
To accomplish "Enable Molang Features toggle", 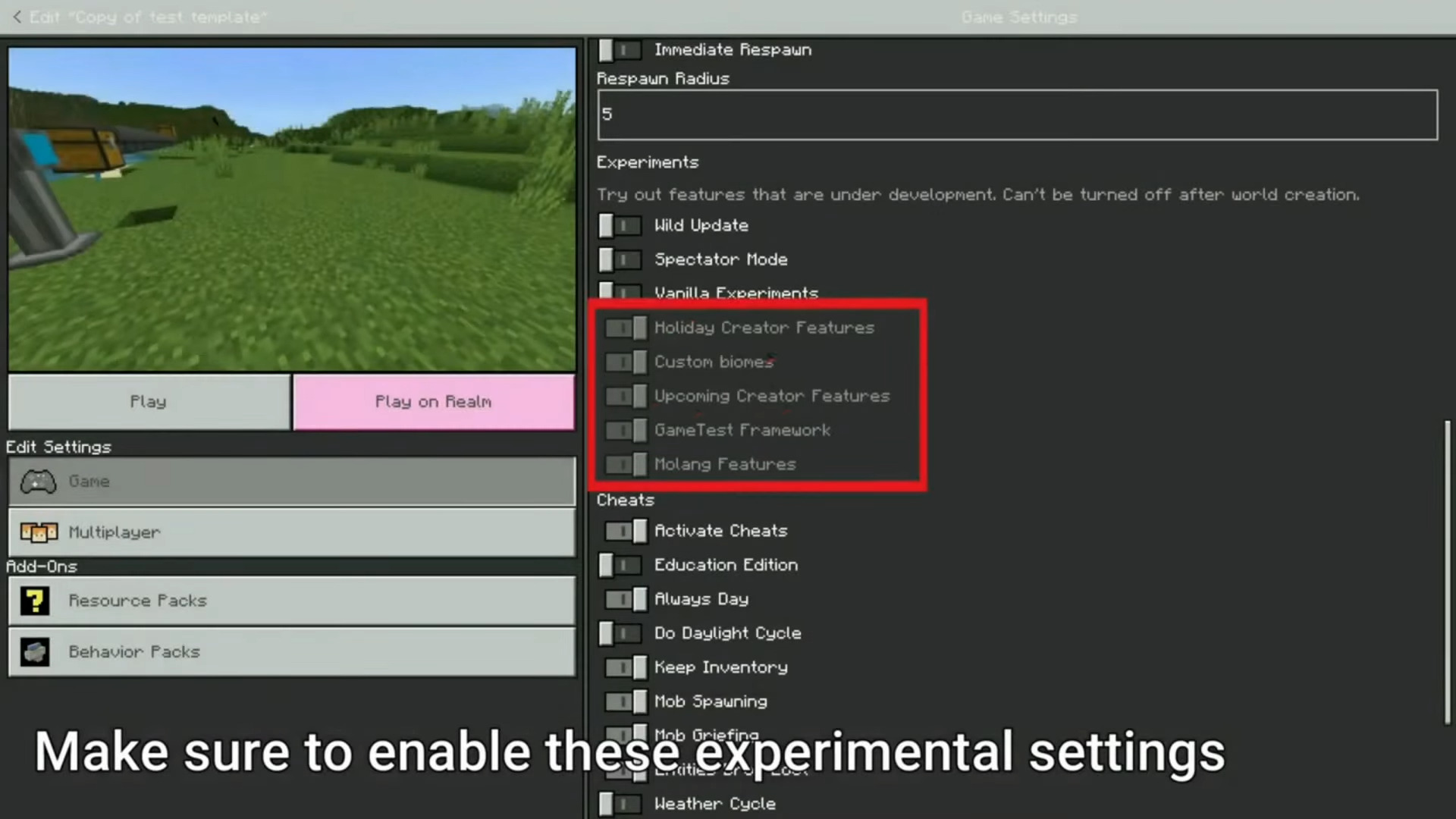I will (x=626, y=464).
